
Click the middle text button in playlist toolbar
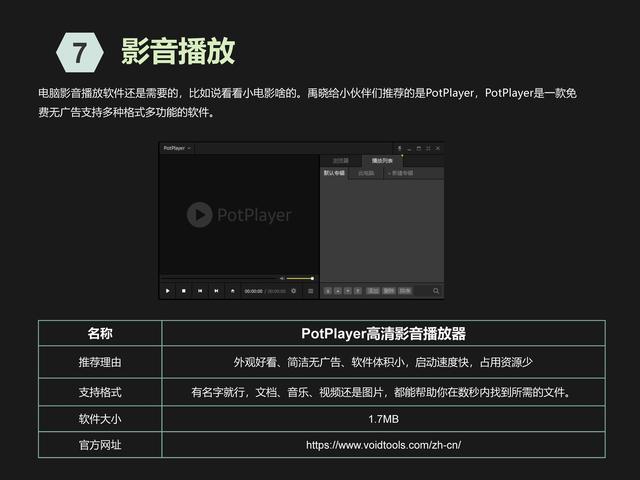[389, 291]
